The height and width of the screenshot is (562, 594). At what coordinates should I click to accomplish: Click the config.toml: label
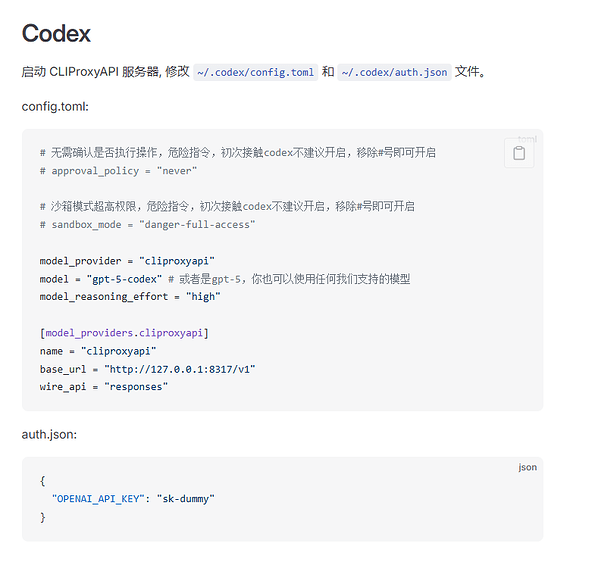click(55, 106)
